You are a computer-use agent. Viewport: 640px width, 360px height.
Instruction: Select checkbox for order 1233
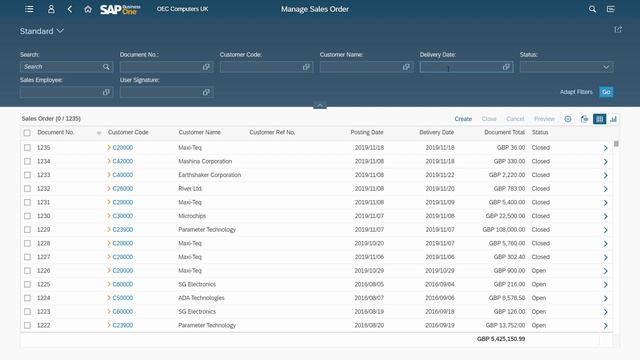pyautogui.click(x=27, y=175)
